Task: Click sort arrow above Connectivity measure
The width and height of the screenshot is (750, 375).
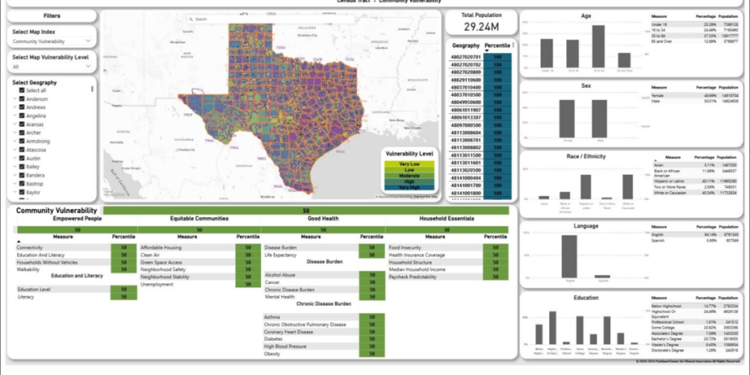Action: coord(19,242)
